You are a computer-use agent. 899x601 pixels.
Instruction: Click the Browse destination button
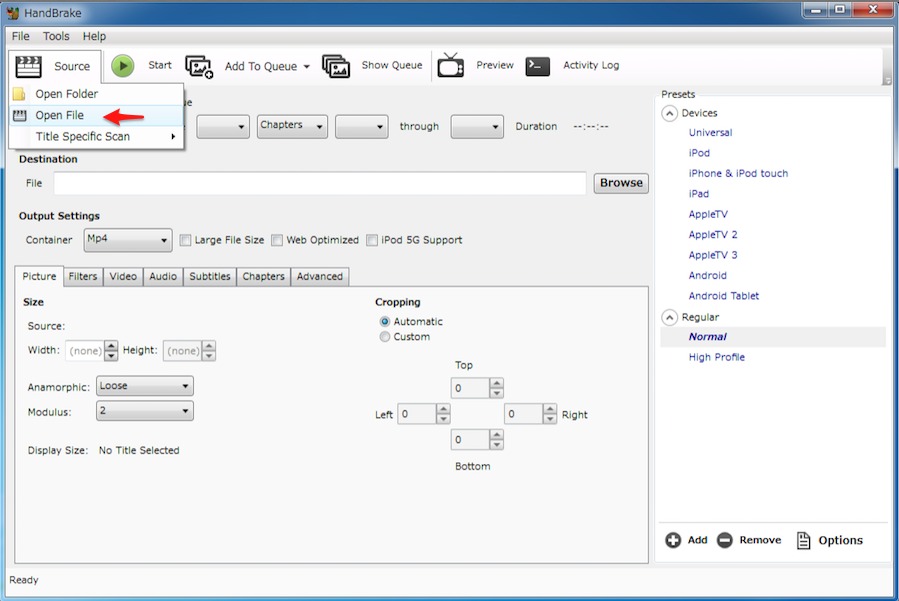621,183
